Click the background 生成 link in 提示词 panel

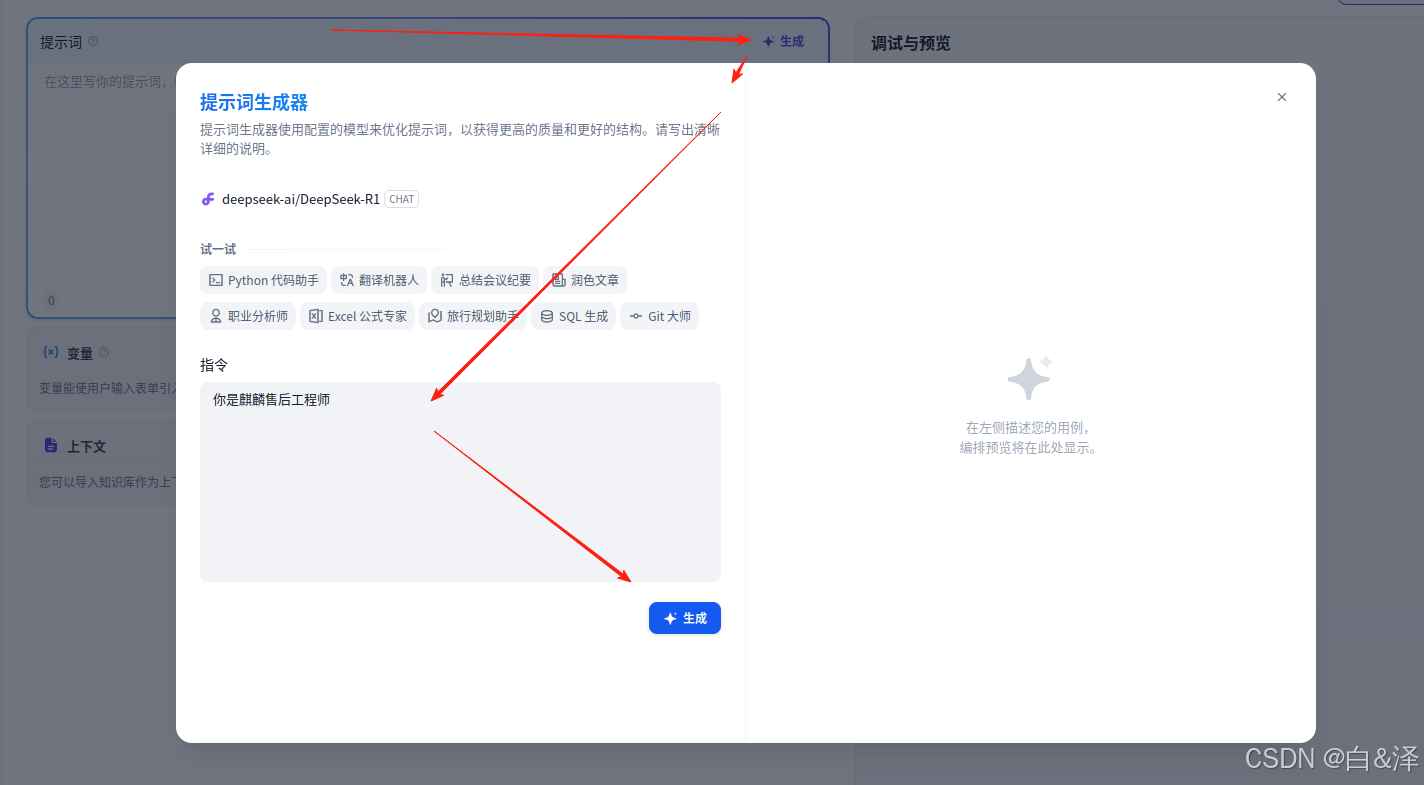point(783,41)
